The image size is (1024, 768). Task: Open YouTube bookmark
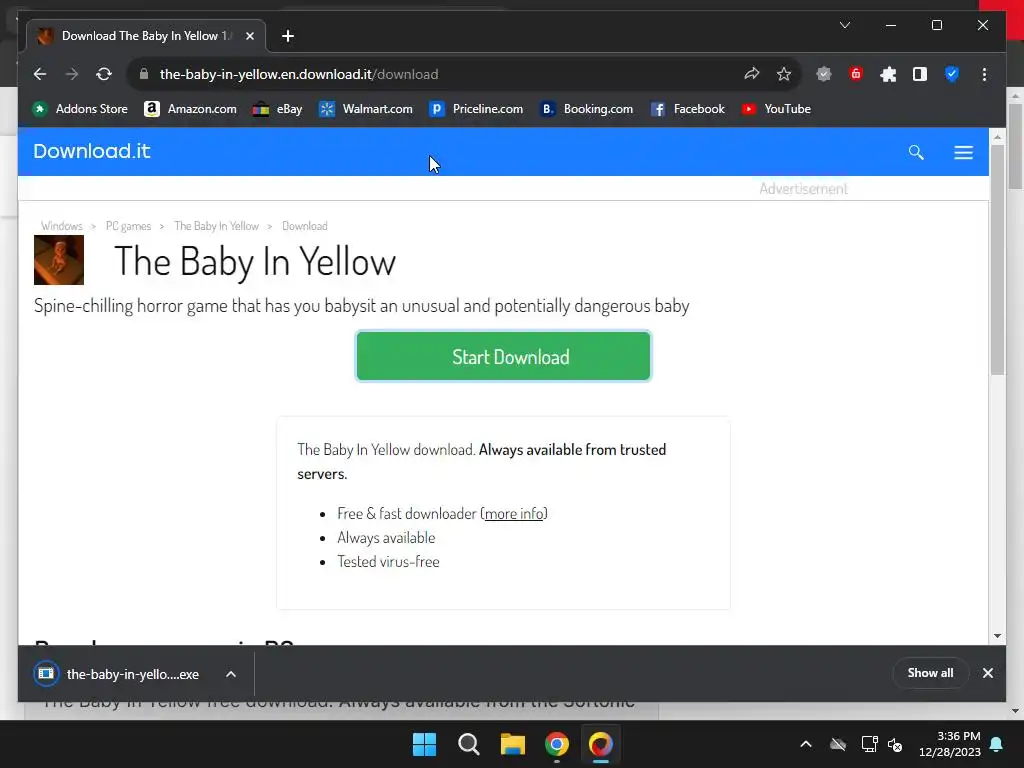pos(776,109)
